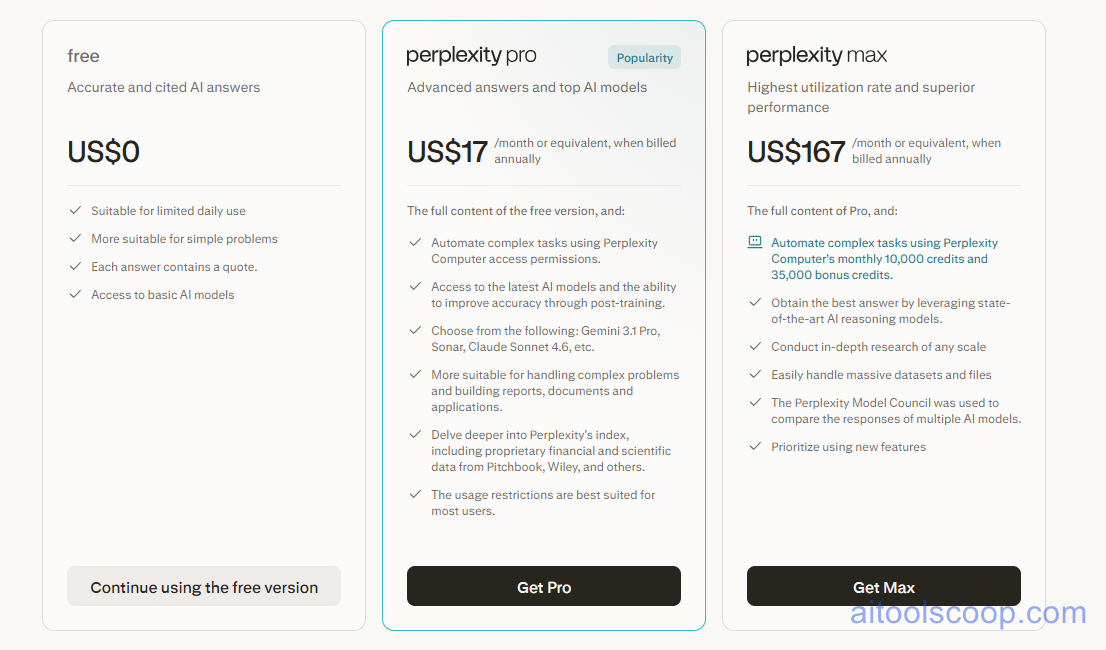Click the checkmark beside "Conduct in-depth research of any scale"
This screenshot has height=650, width=1106.
[756, 346]
